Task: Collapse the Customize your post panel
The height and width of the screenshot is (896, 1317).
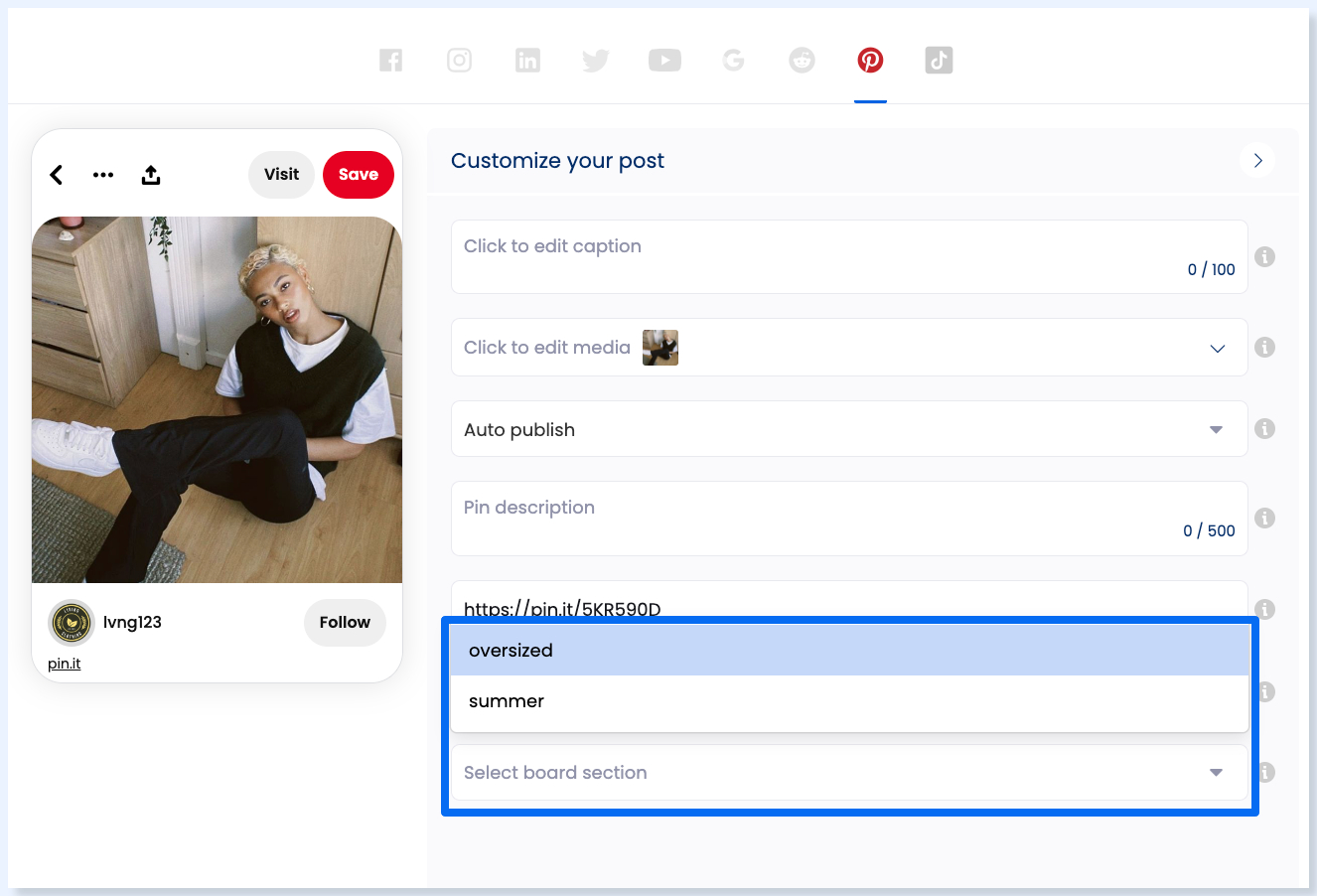Action: [1257, 161]
